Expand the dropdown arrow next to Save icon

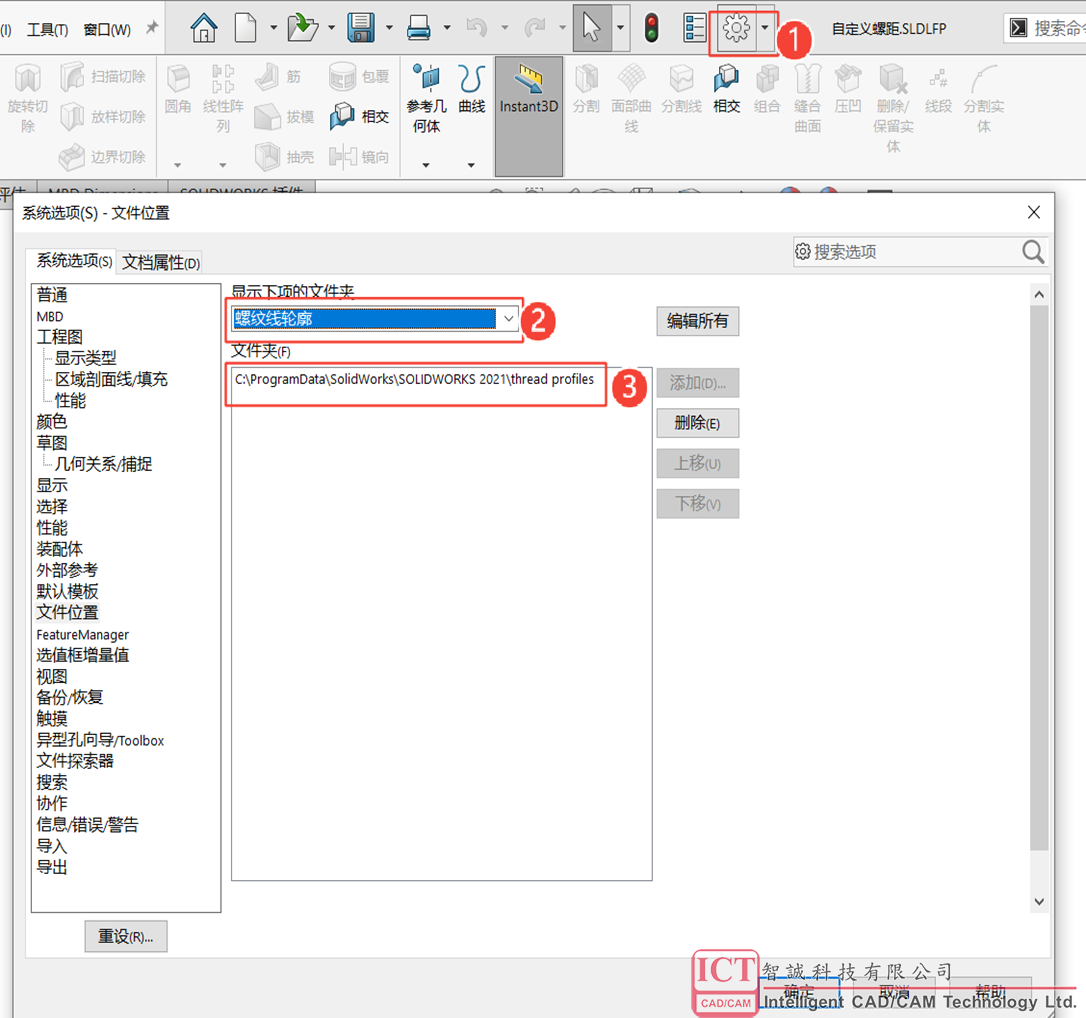(389, 28)
